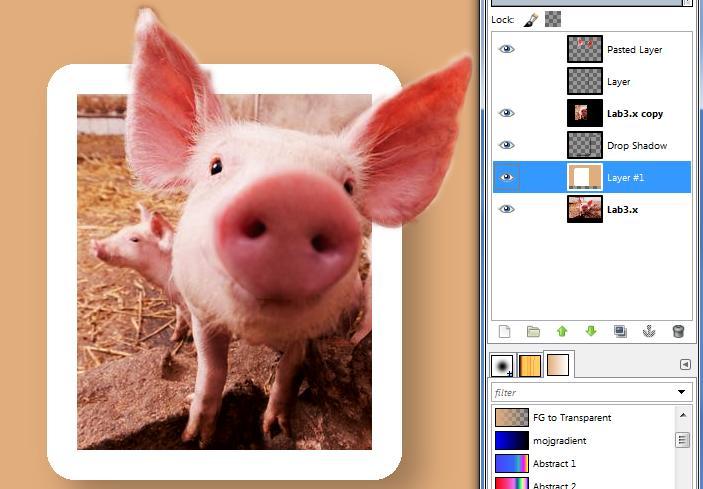Click the bottom Lab3.x layer thumbnail

(585, 209)
